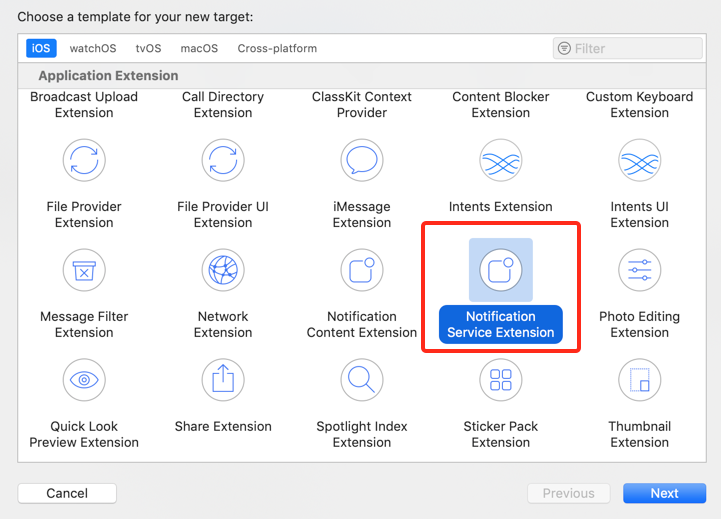Cancel the new target dialog
Screen dimensions: 721x519
point(67,493)
